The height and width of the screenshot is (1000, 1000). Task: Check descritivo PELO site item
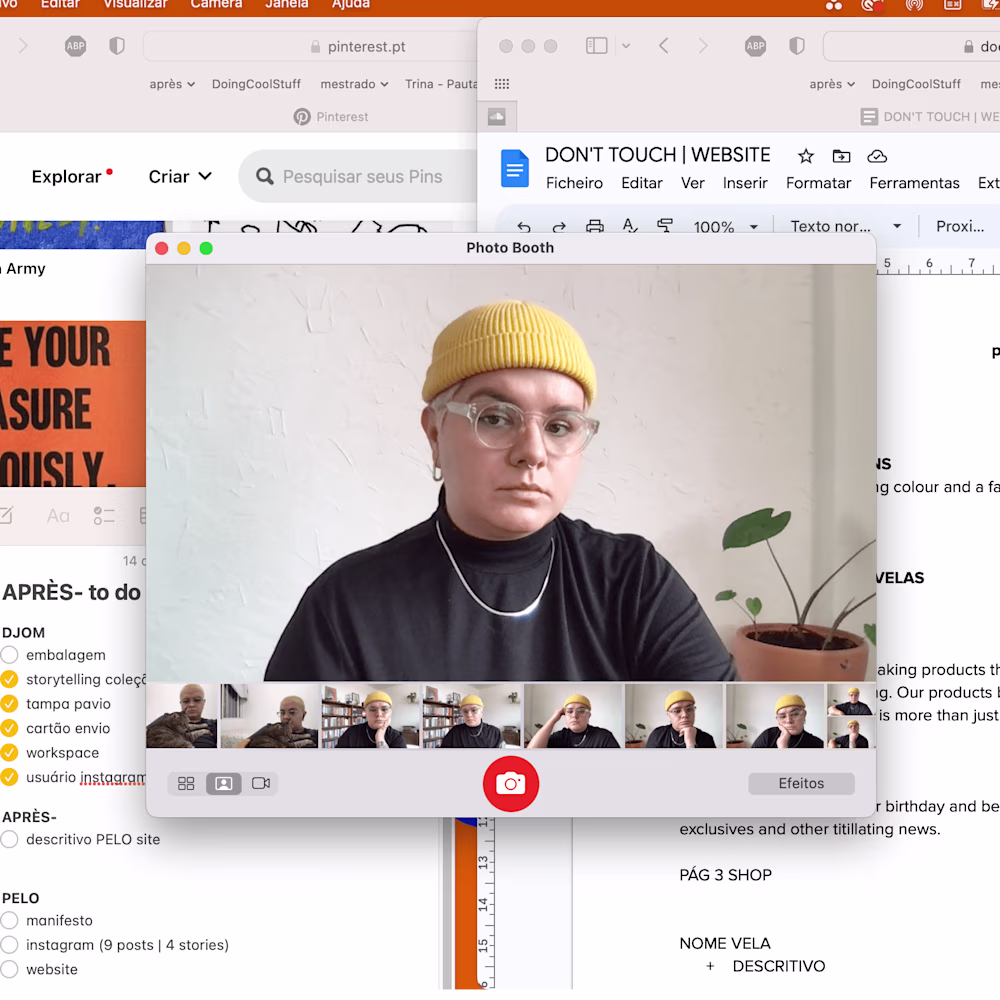tap(10, 839)
